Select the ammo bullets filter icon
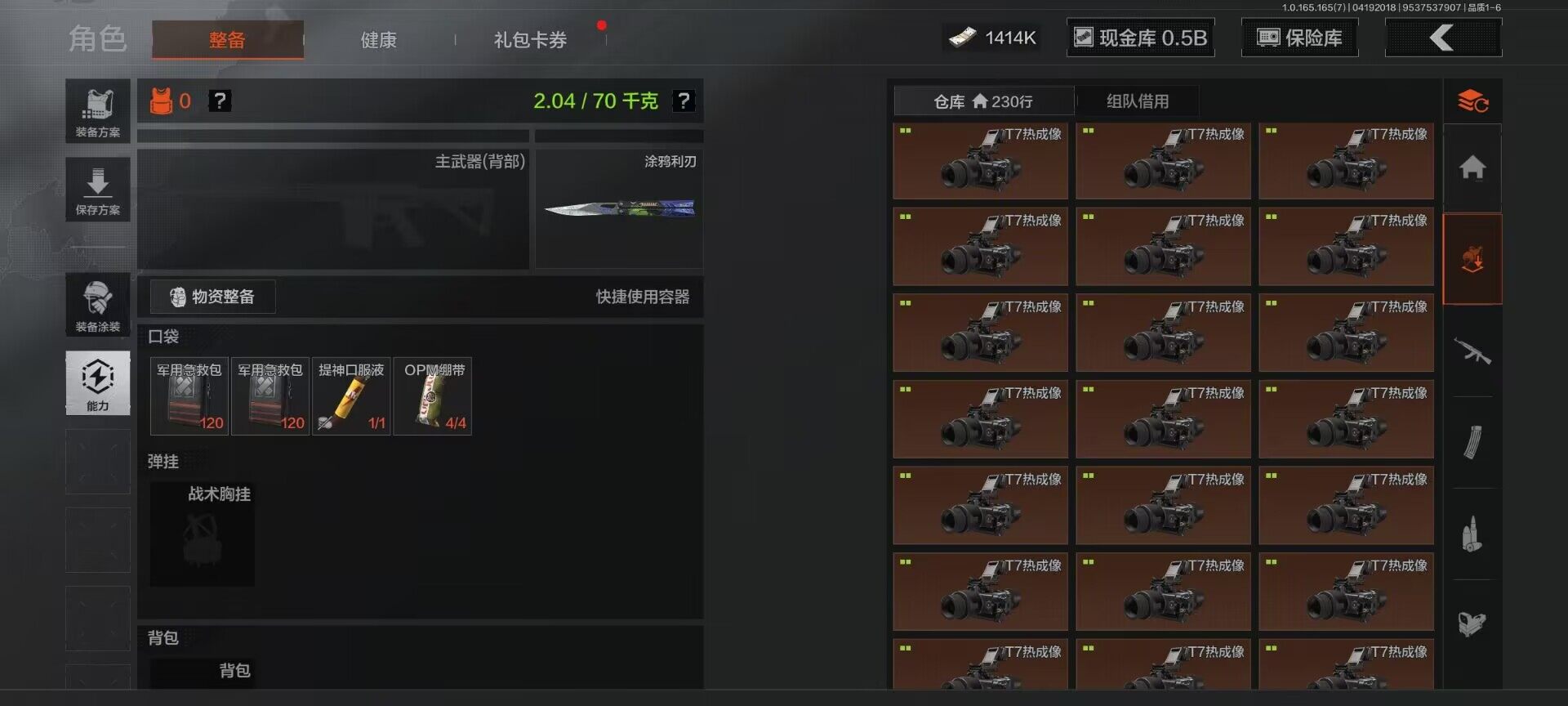 [x=1472, y=534]
